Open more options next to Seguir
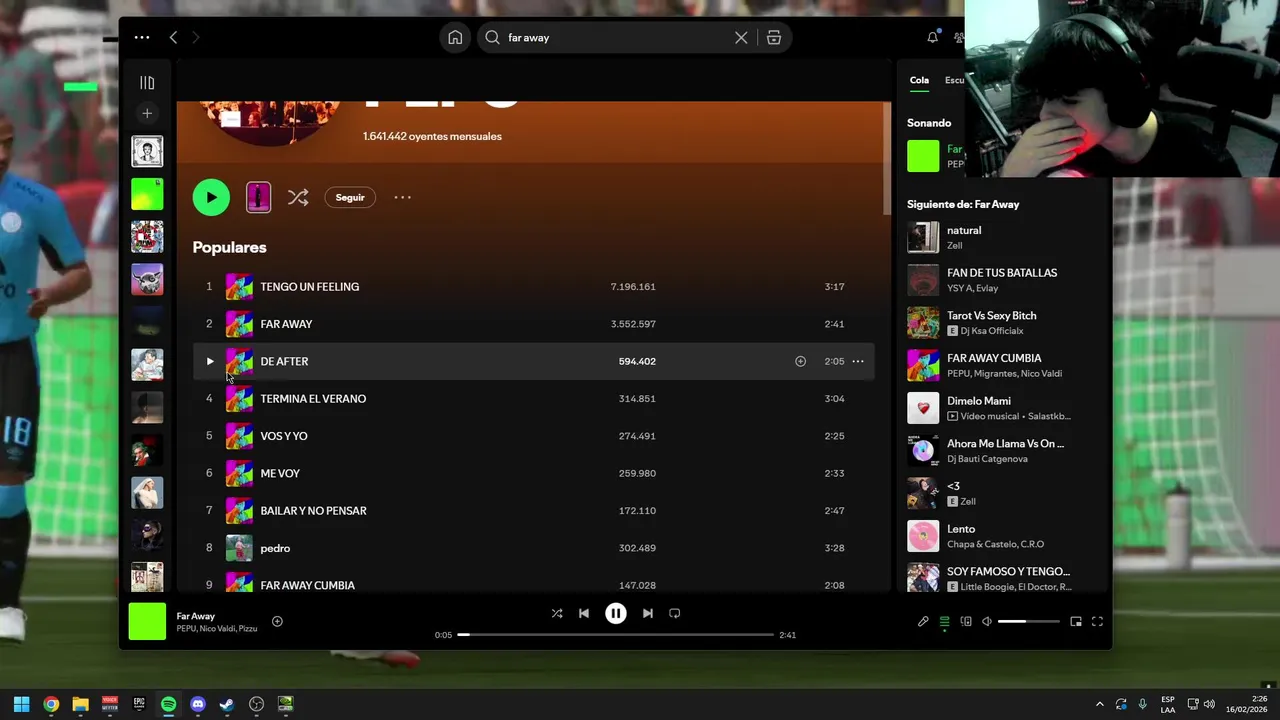Viewport: 1280px width, 720px height. click(x=402, y=197)
